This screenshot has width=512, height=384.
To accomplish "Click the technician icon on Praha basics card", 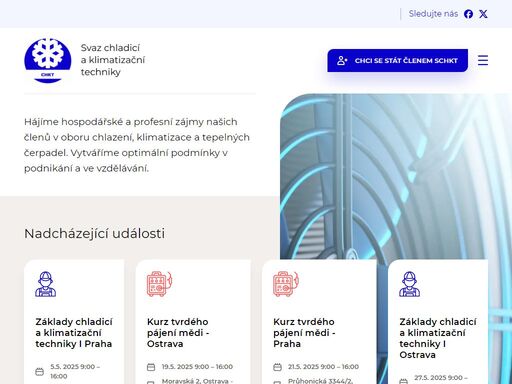I will [x=46, y=284].
